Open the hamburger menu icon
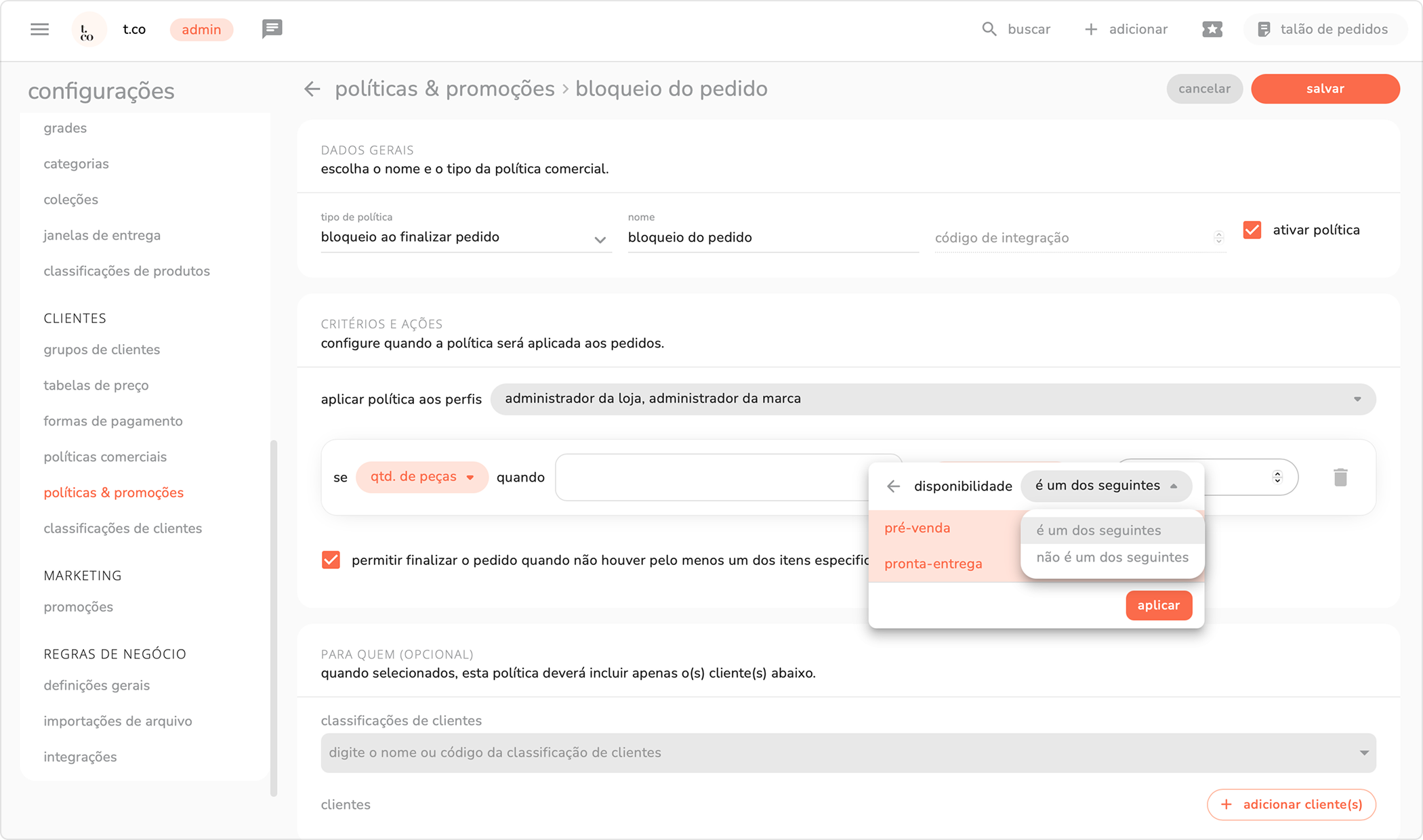 [39, 29]
